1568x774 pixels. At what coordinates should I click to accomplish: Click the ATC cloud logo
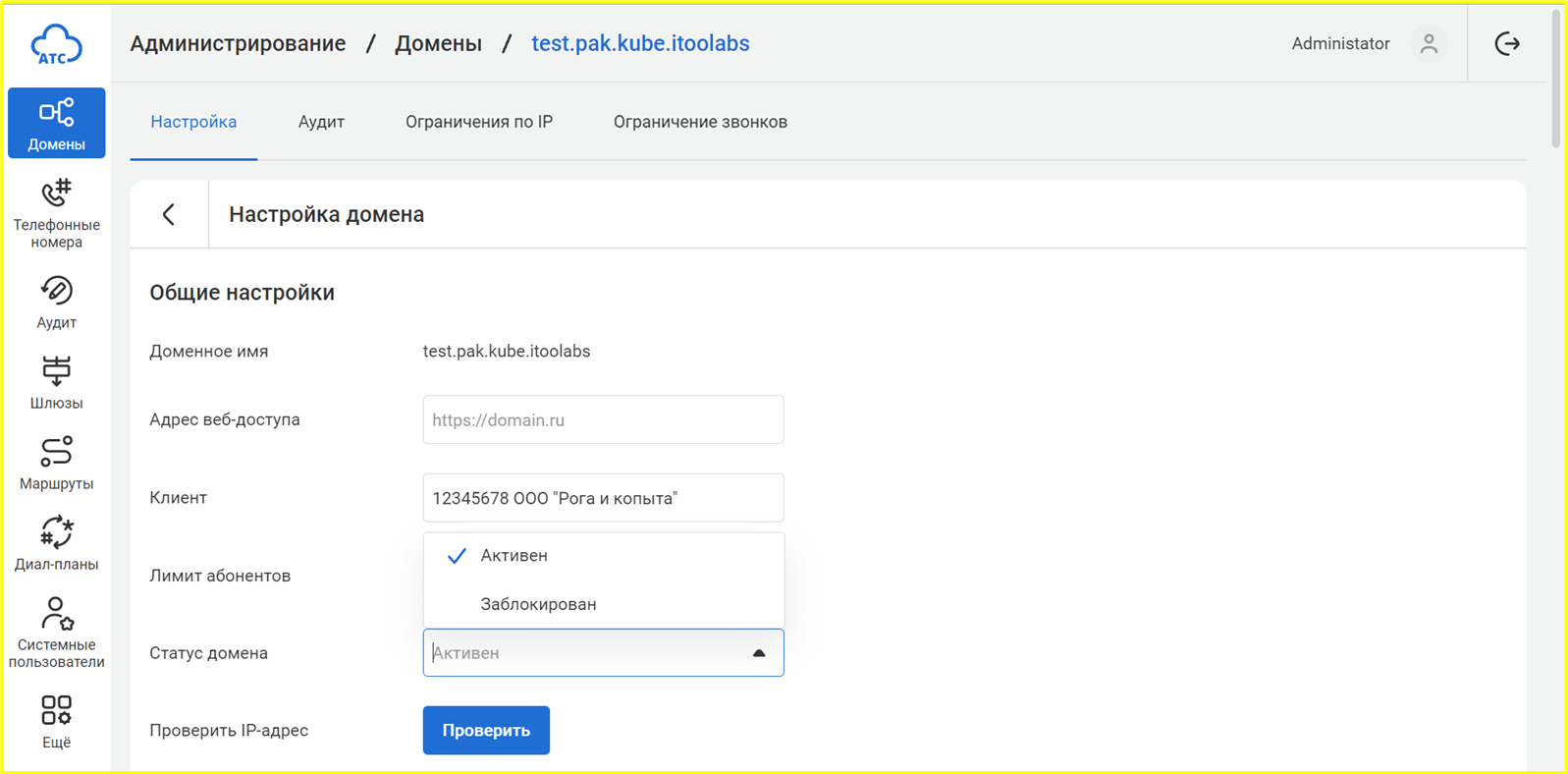tap(56, 44)
